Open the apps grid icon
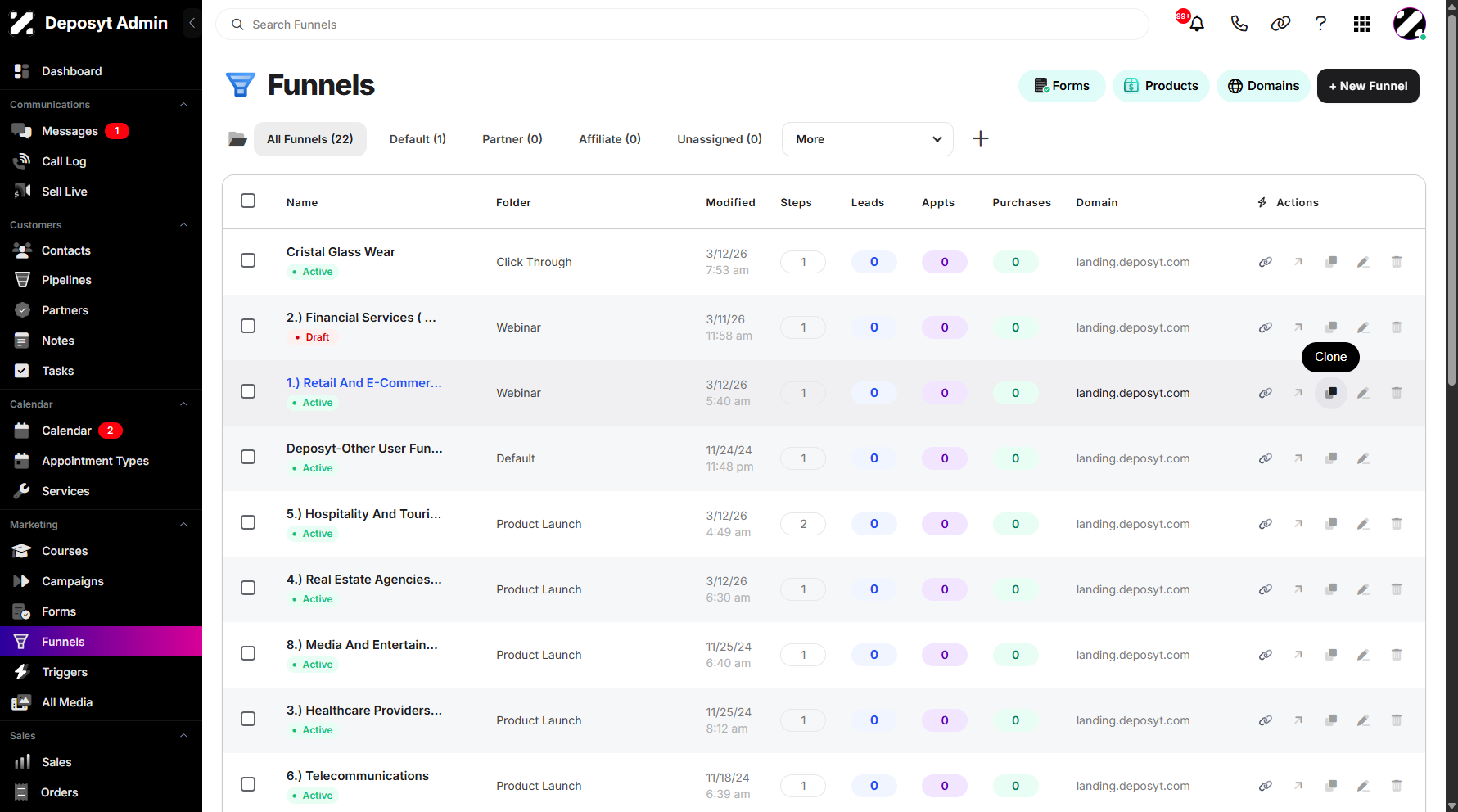This screenshot has width=1458, height=812. tap(1362, 24)
